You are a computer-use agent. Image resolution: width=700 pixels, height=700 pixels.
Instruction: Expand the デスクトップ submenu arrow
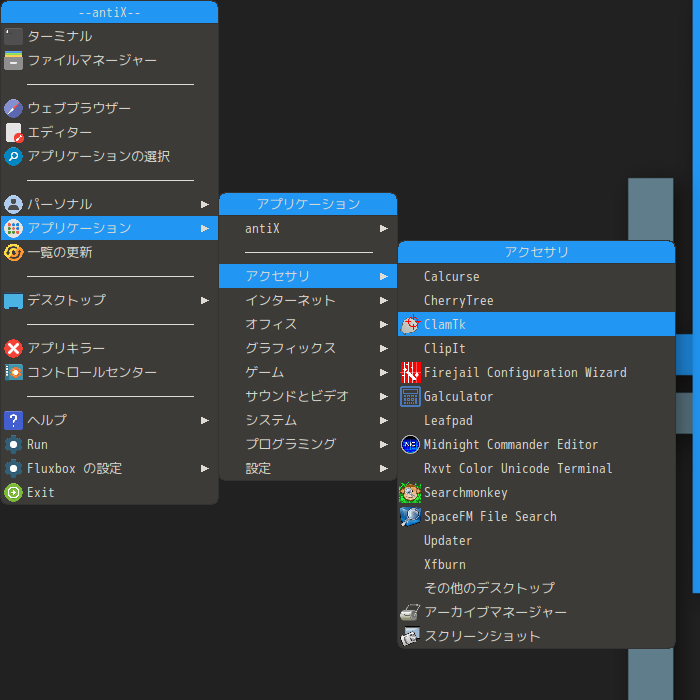coord(205,300)
